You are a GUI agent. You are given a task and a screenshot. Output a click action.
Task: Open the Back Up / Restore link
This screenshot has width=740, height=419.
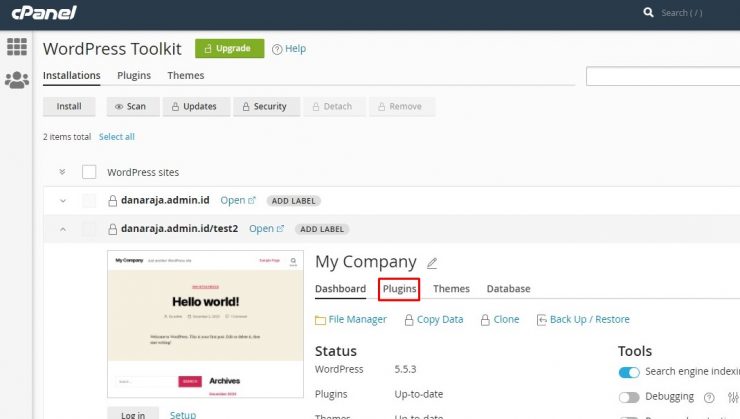589,319
